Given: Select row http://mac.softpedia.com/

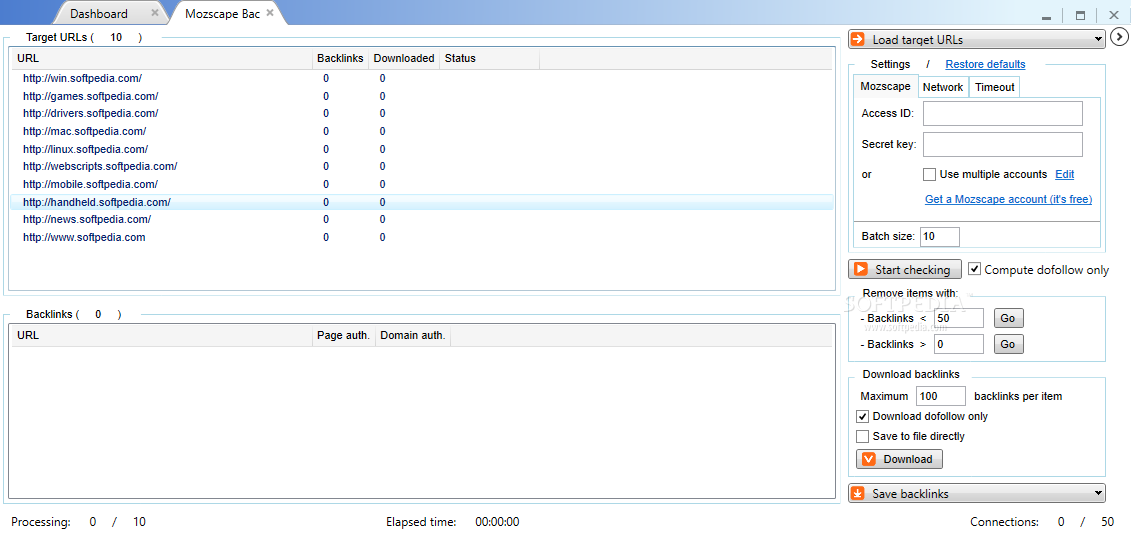Looking at the screenshot, I should (421, 131).
